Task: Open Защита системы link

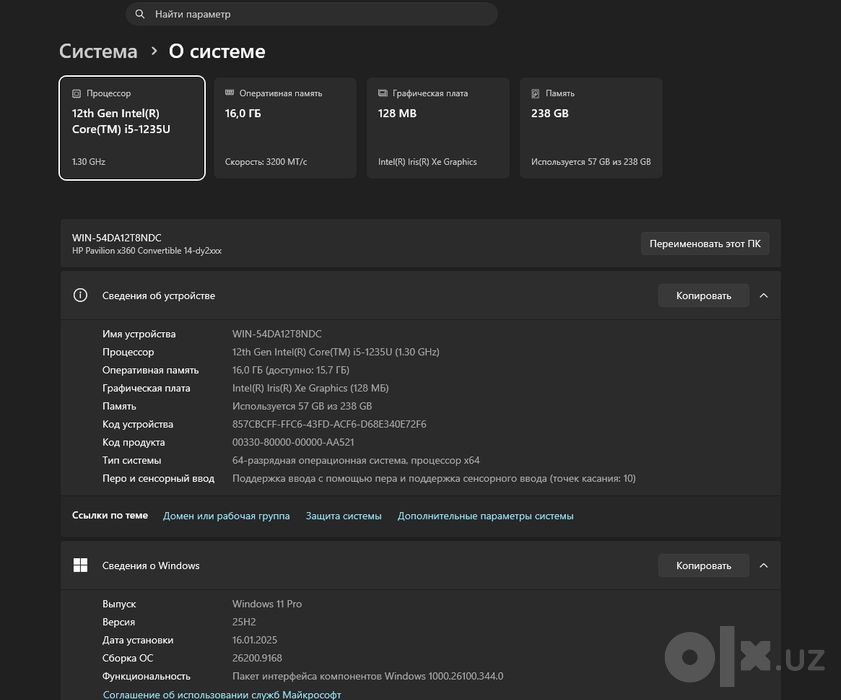Action: coord(343,515)
